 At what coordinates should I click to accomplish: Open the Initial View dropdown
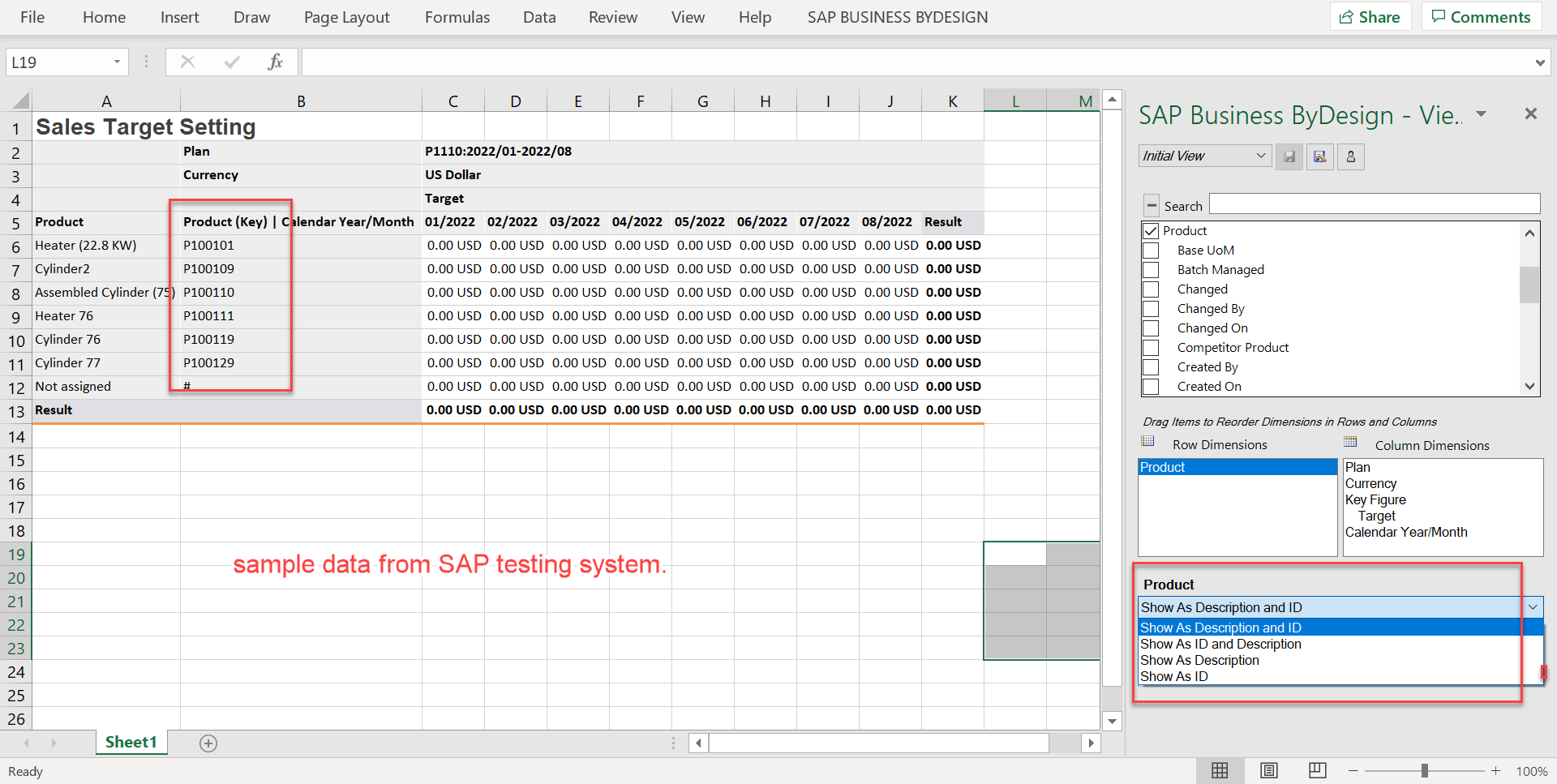(1204, 156)
